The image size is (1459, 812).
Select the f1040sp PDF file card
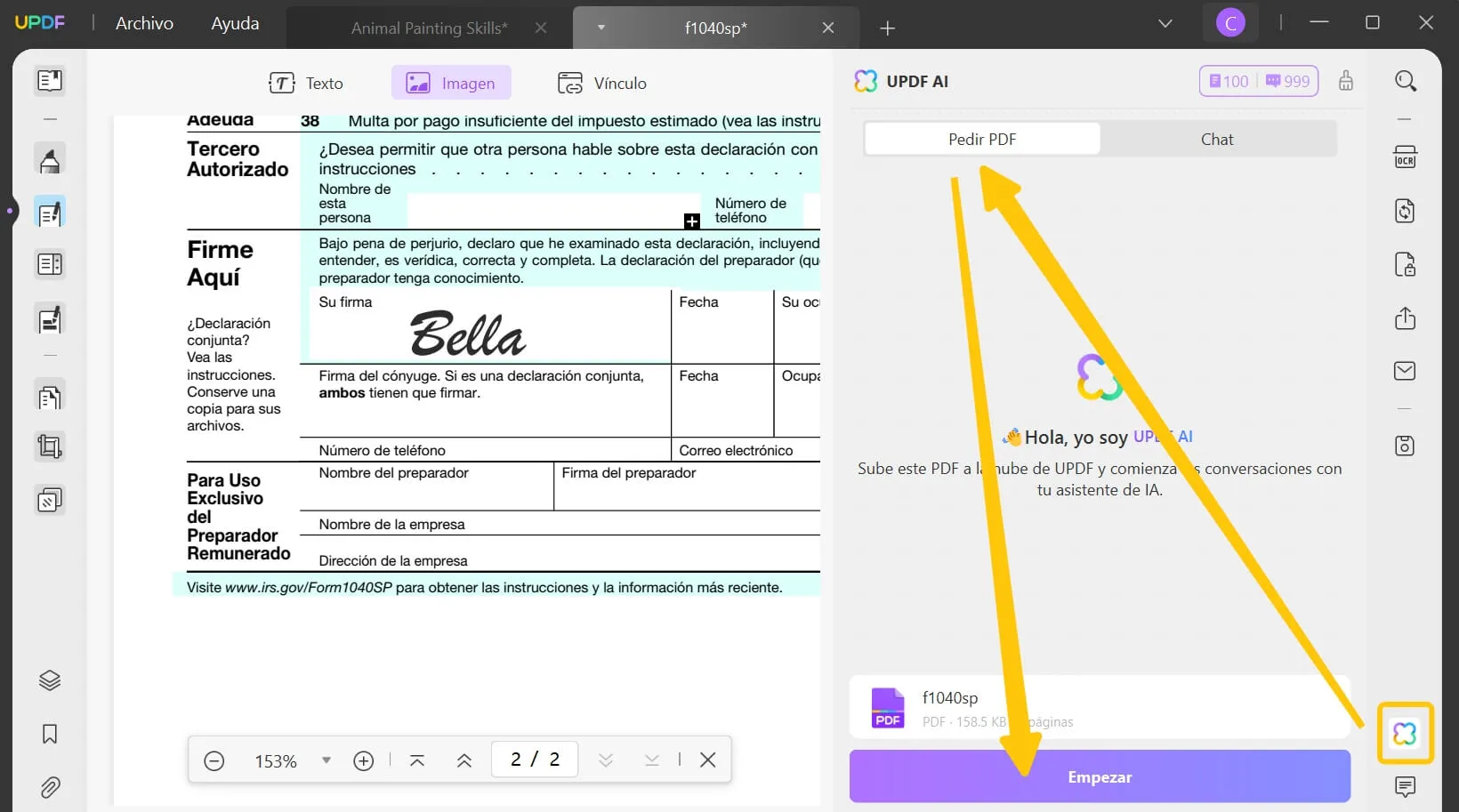(1100, 707)
